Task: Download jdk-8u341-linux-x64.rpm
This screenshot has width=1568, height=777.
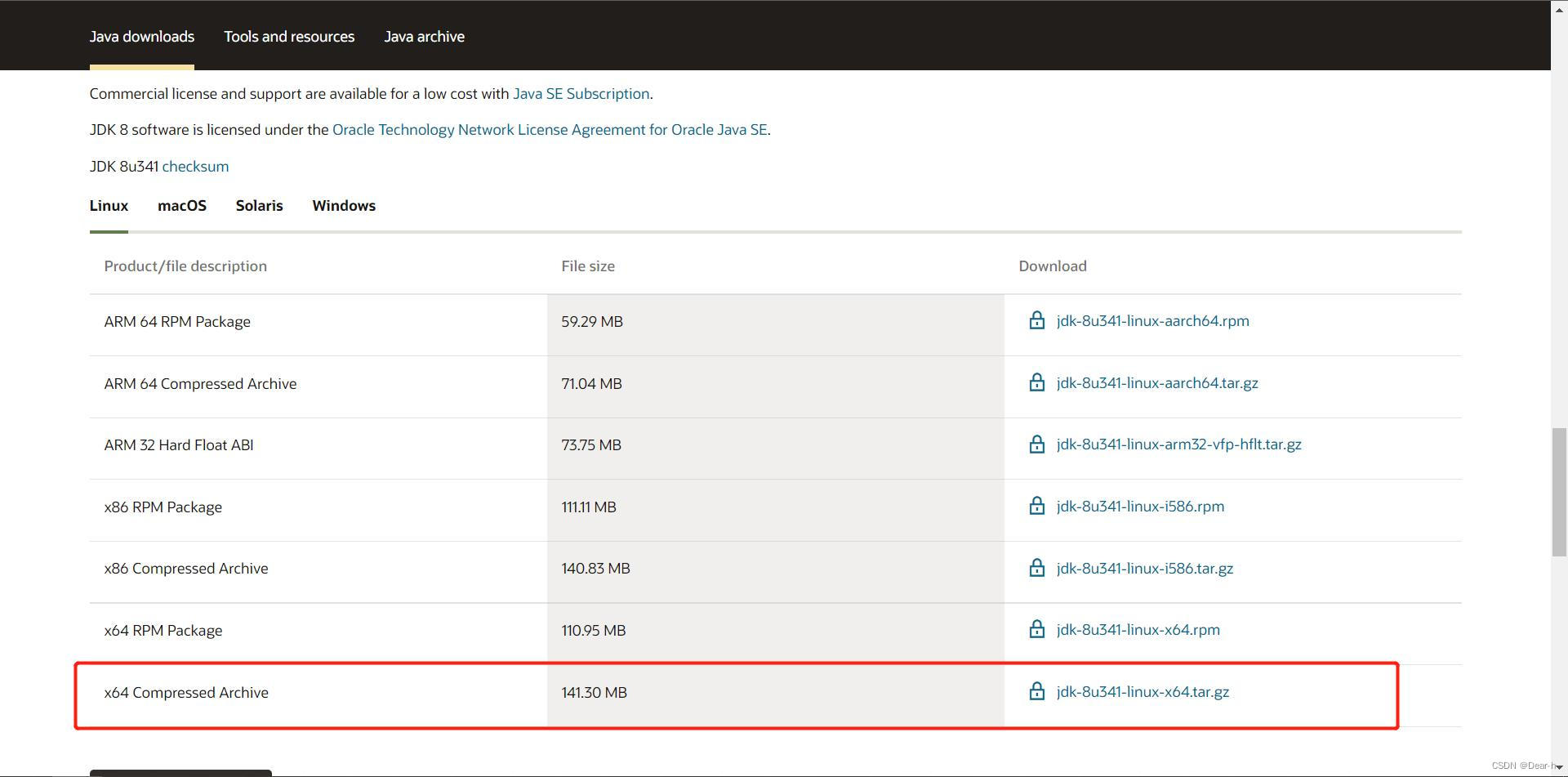Action: click(1138, 630)
